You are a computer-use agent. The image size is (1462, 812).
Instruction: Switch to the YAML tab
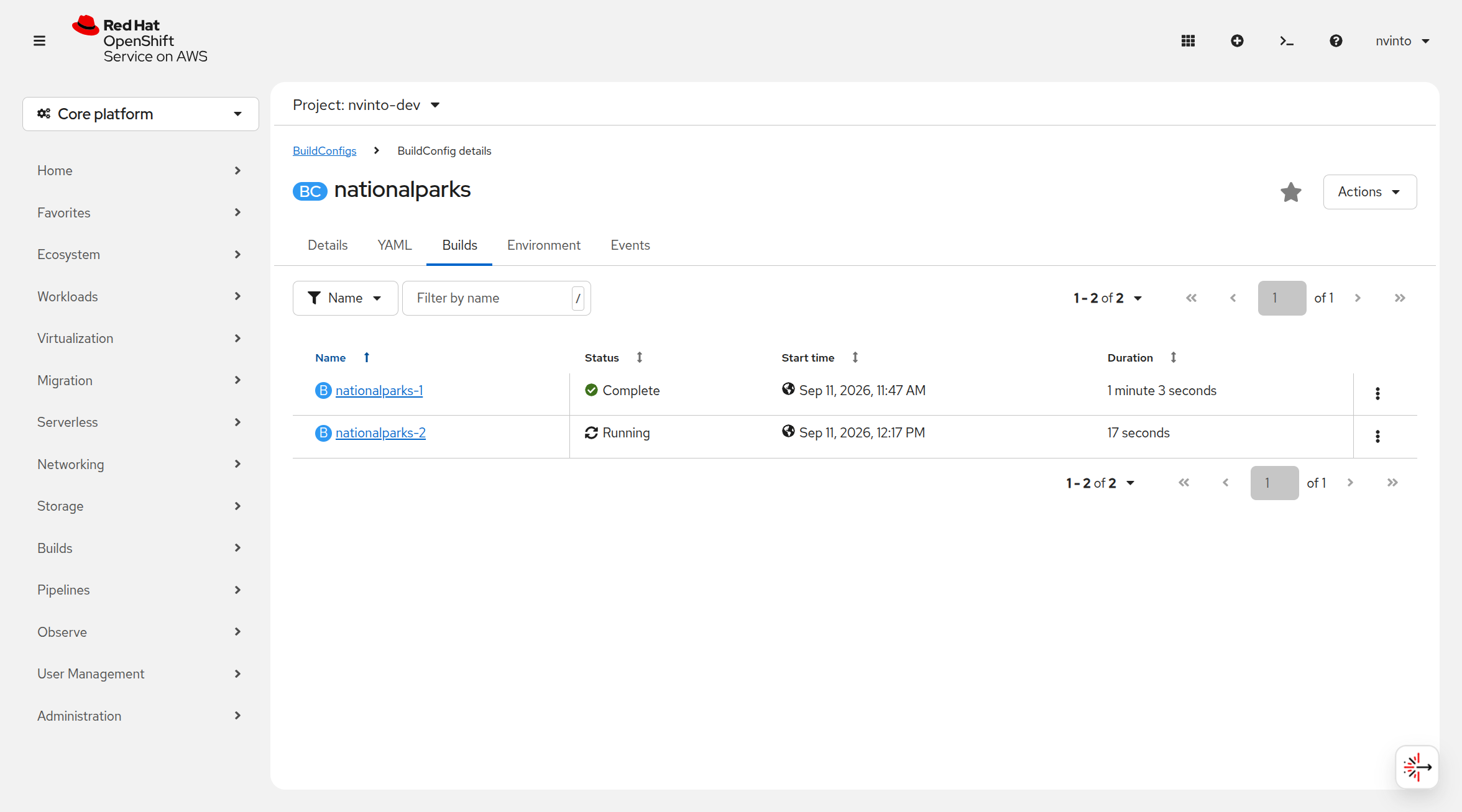395,245
